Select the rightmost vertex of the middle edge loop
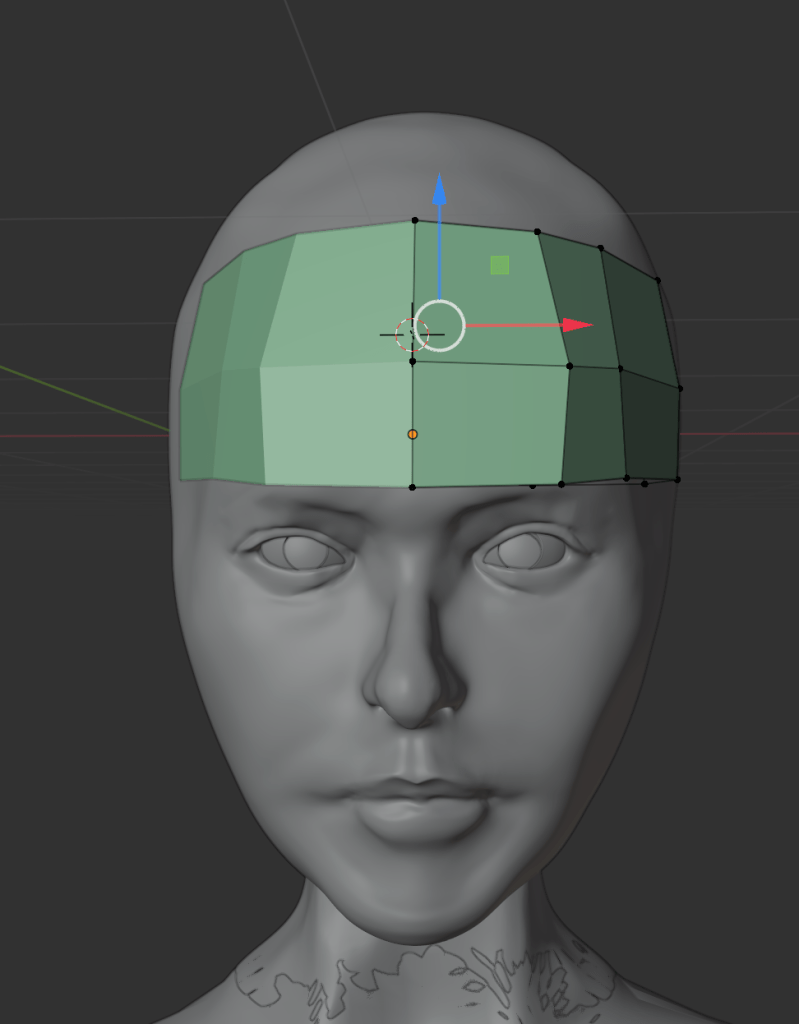This screenshot has height=1024, width=799. point(680,388)
